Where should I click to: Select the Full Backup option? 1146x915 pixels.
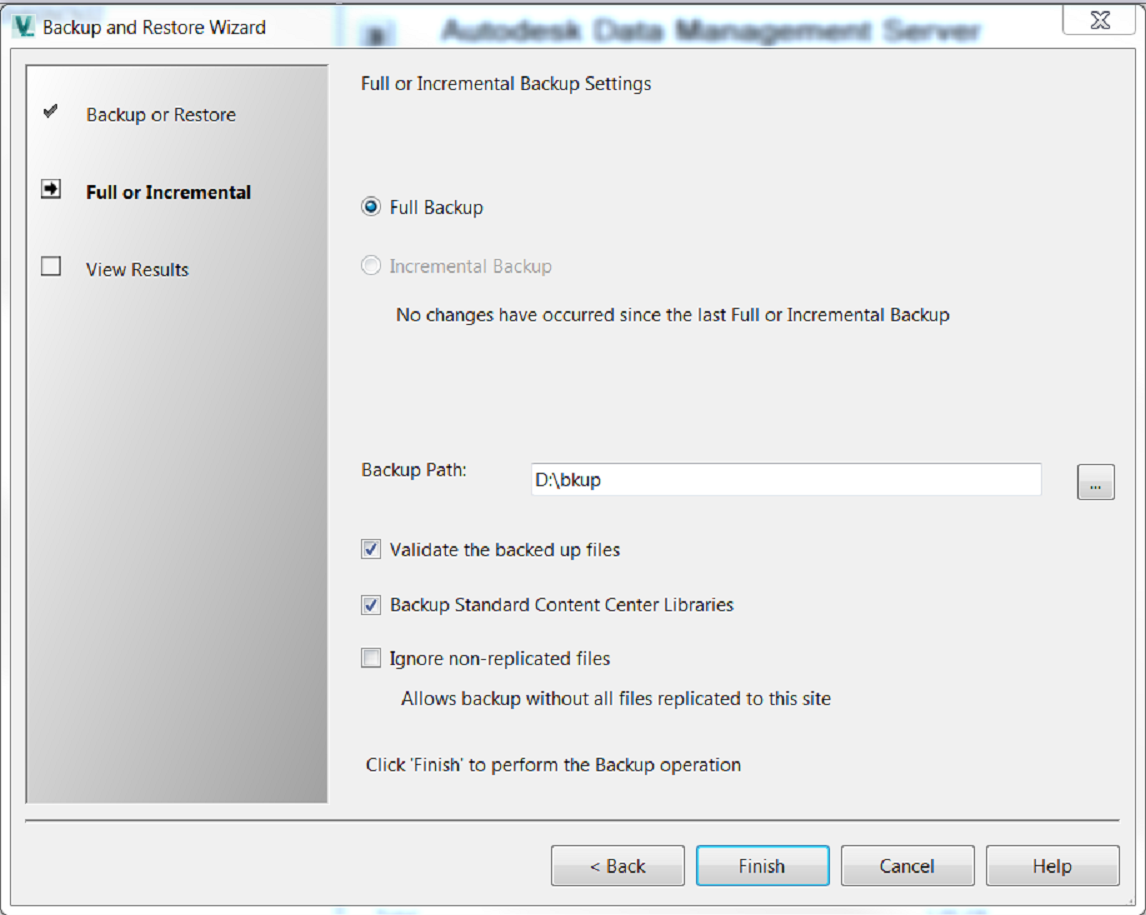coord(371,207)
